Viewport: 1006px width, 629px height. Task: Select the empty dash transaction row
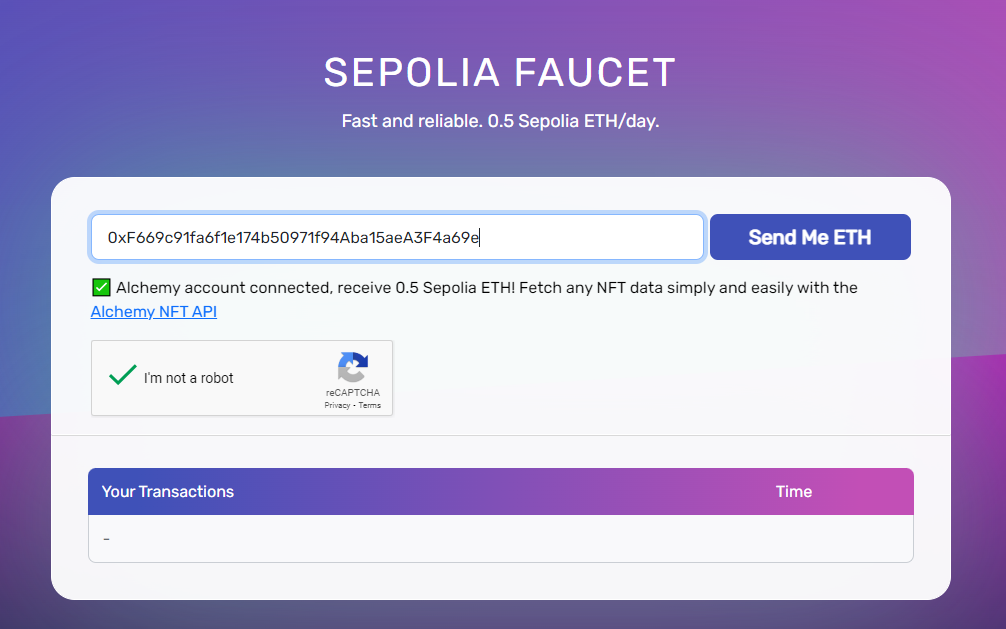click(x=500, y=539)
